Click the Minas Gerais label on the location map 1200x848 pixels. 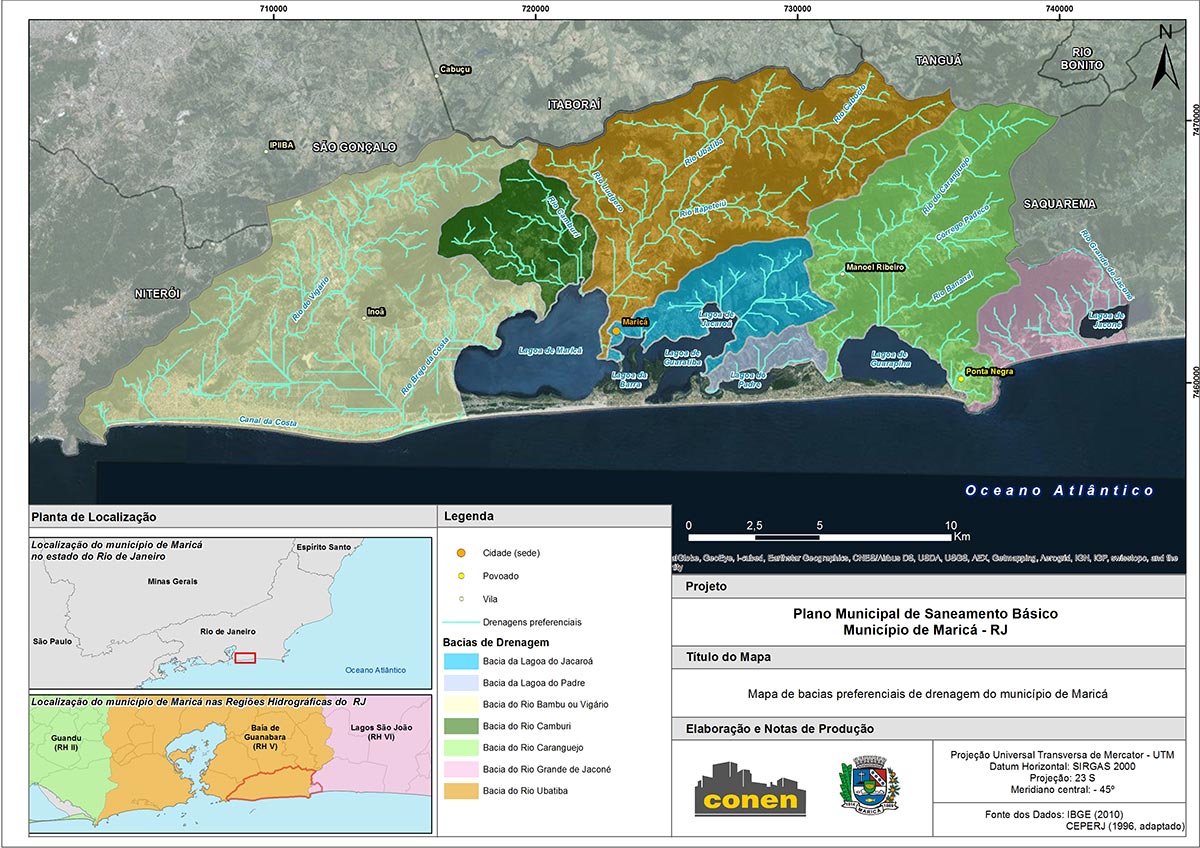tap(172, 581)
